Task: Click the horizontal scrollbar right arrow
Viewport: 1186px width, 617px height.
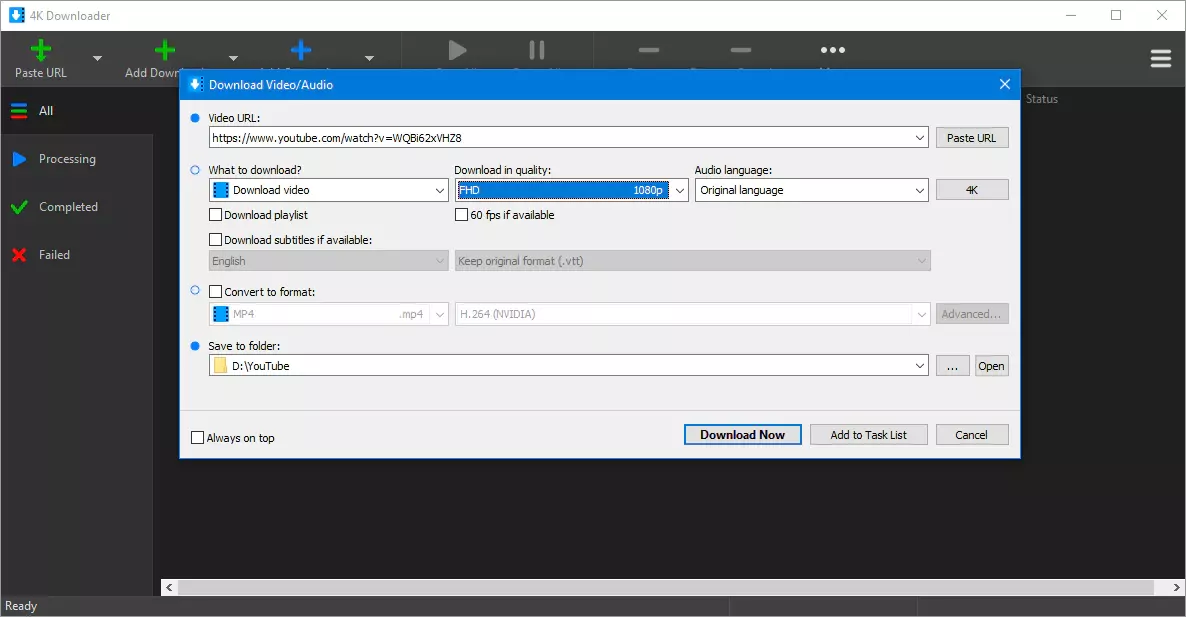Action: pyautogui.click(x=1176, y=587)
